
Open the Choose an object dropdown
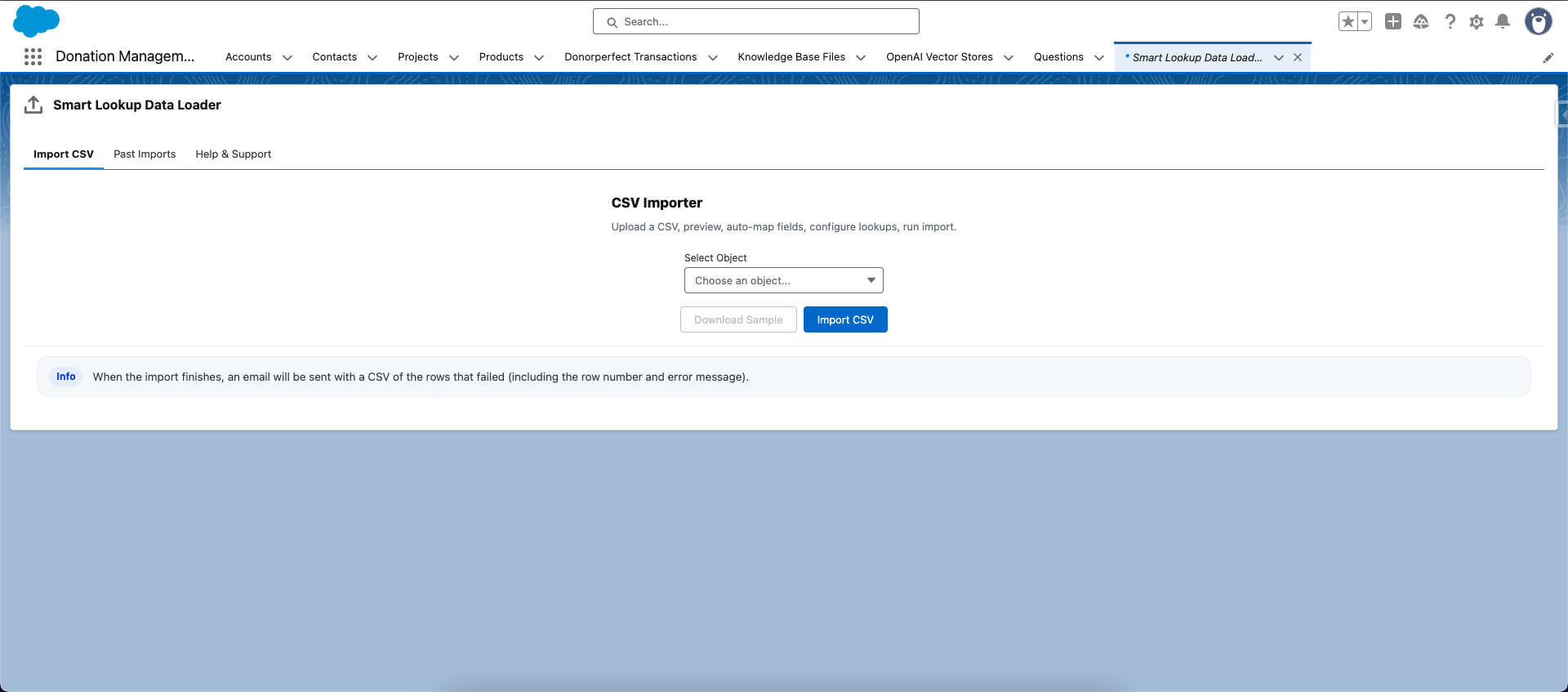tap(784, 280)
